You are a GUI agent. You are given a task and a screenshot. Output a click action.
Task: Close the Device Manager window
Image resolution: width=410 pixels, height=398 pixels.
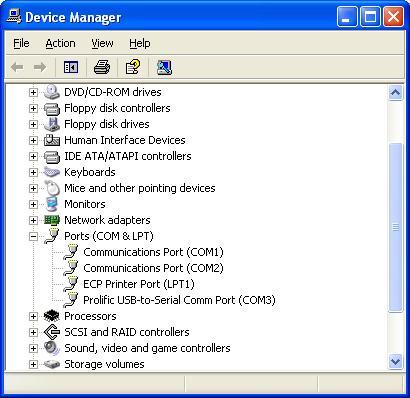click(393, 17)
